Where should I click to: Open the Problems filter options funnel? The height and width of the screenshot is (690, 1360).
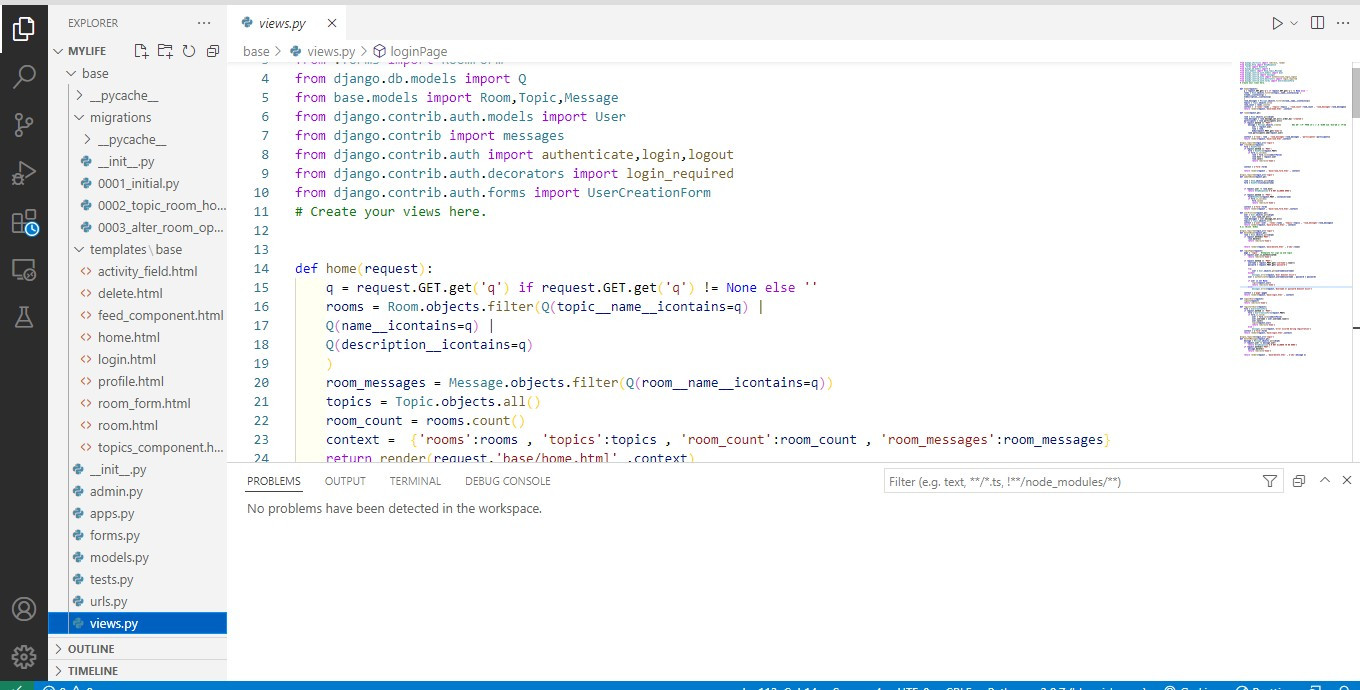coord(1270,481)
